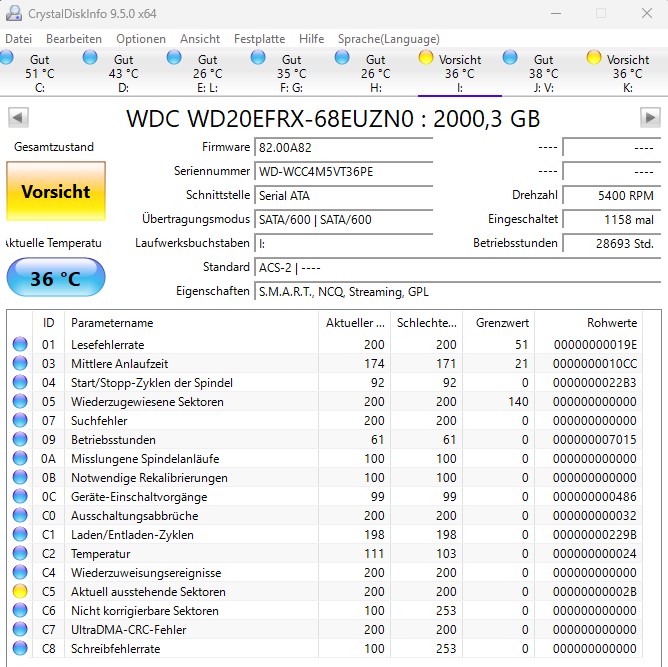The width and height of the screenshot is (668, 667).
Task: Click the status icon for Suchfehler
Action: click(x=20, y=420)
